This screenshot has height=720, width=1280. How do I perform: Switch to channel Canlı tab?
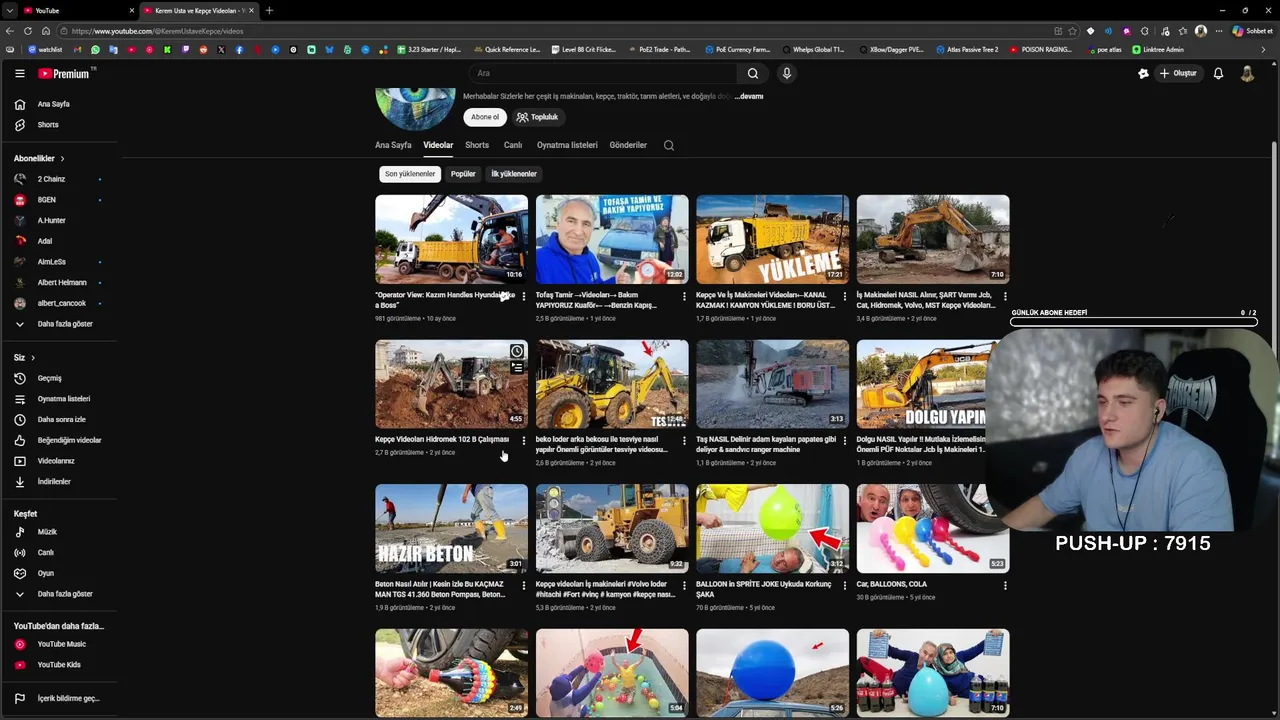[513, 145]
